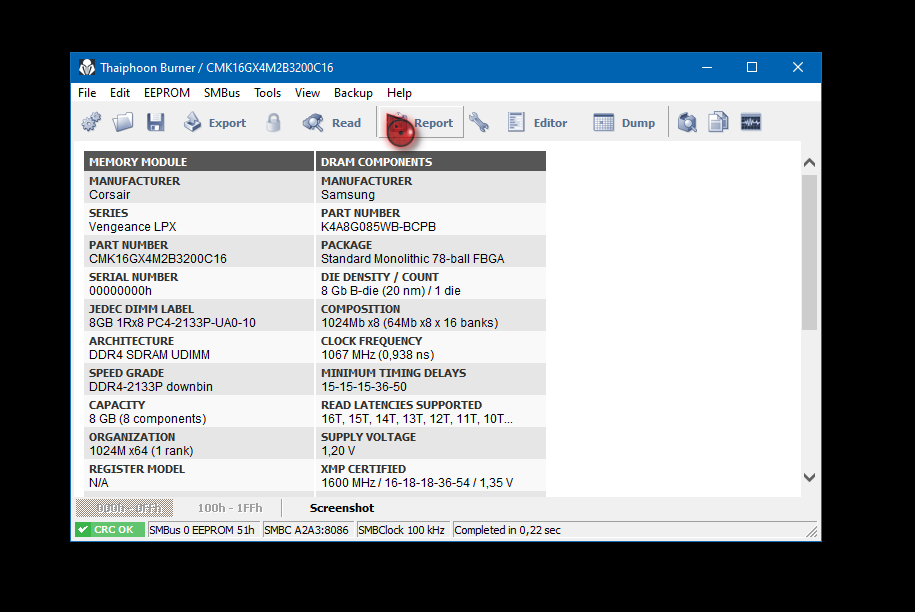Viewport: 915px width, 612px height.
Task: Click the Dump toolbar button
Action: click(624, 123)
